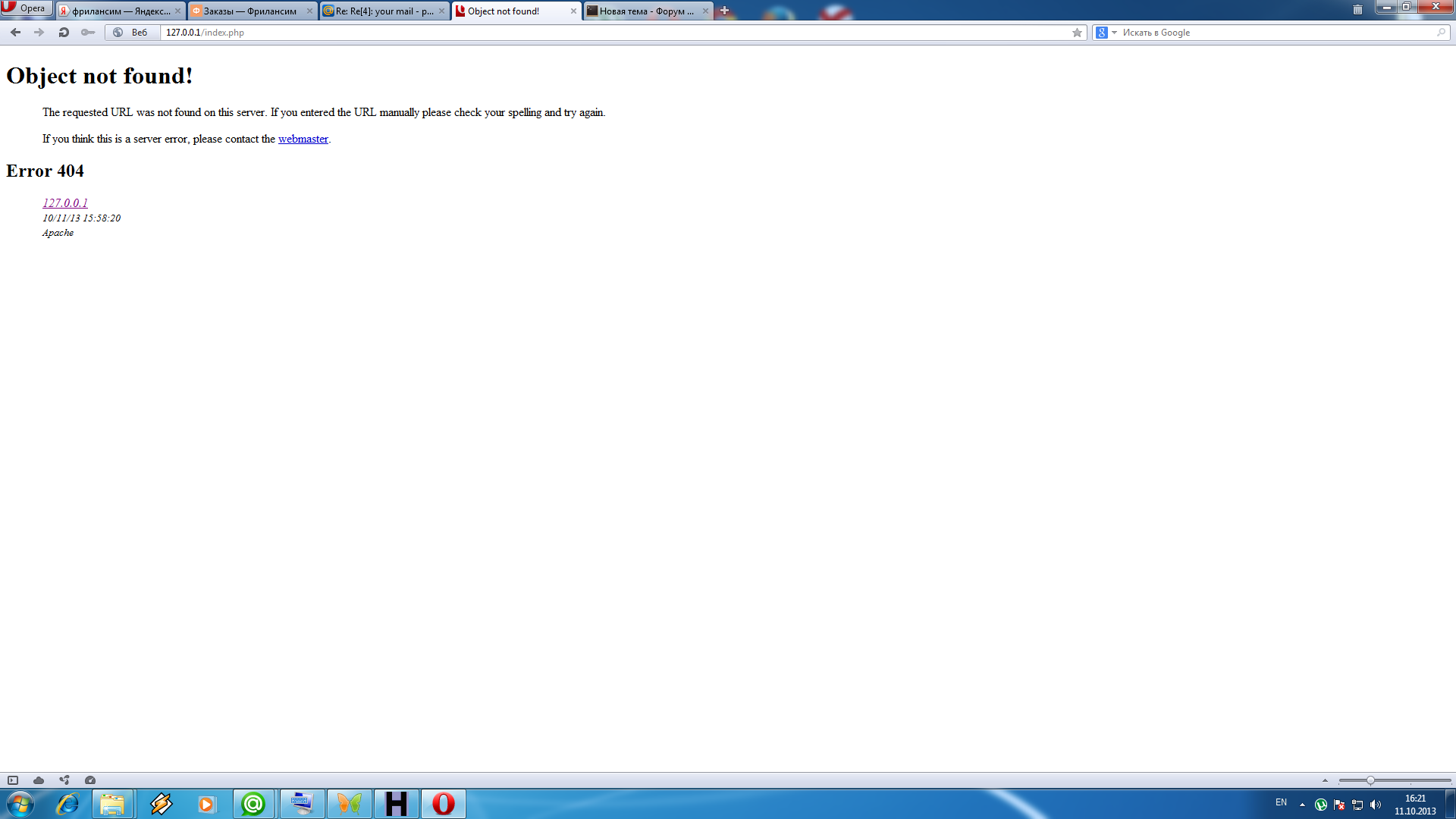The height and width of the screenshot is (819, 1456).
Task: Open Internet Explorer from the taskbar
Action: 67,804
